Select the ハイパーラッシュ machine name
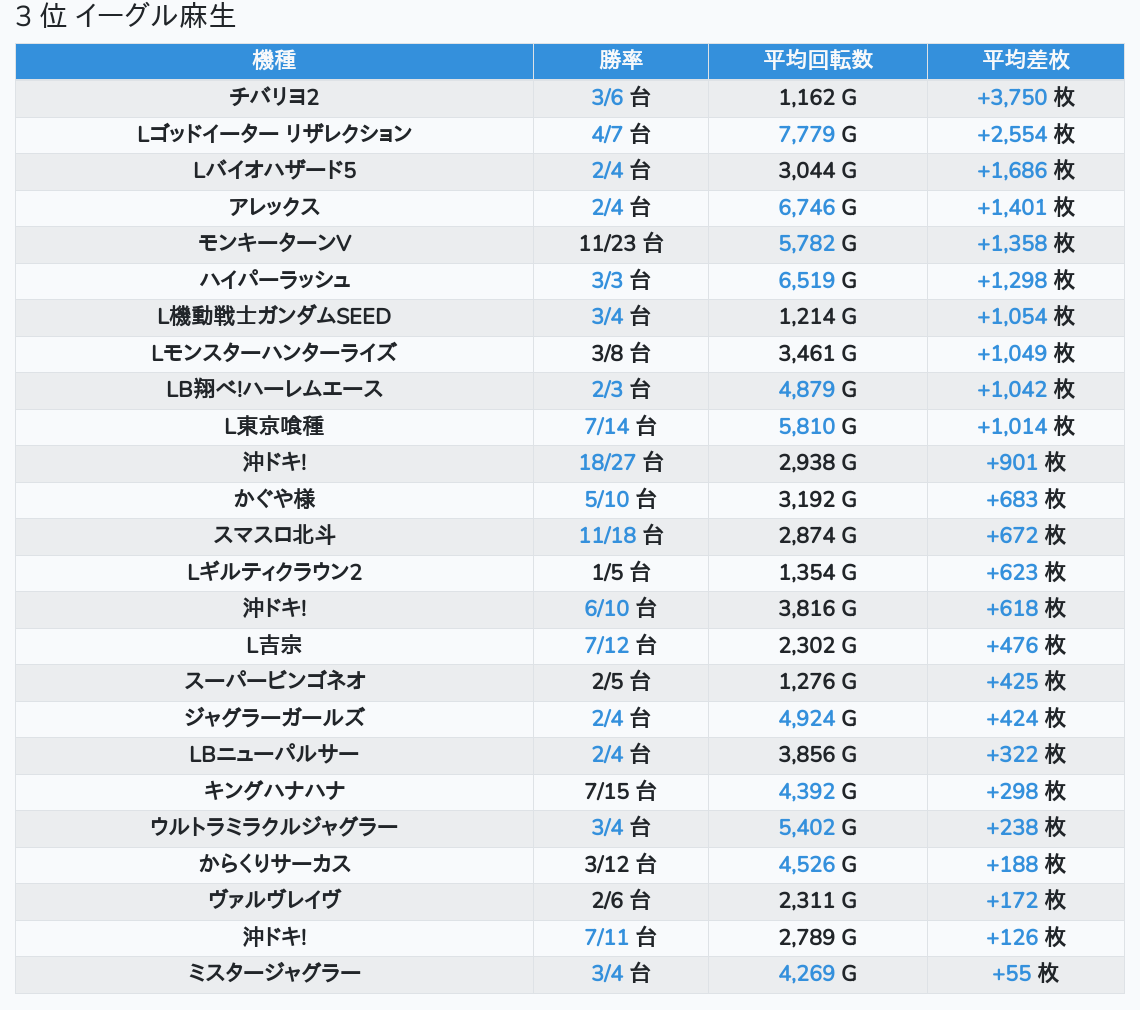Image resolution: width=1140 pixels, height=1010 pixels. [x=274, y=280]
